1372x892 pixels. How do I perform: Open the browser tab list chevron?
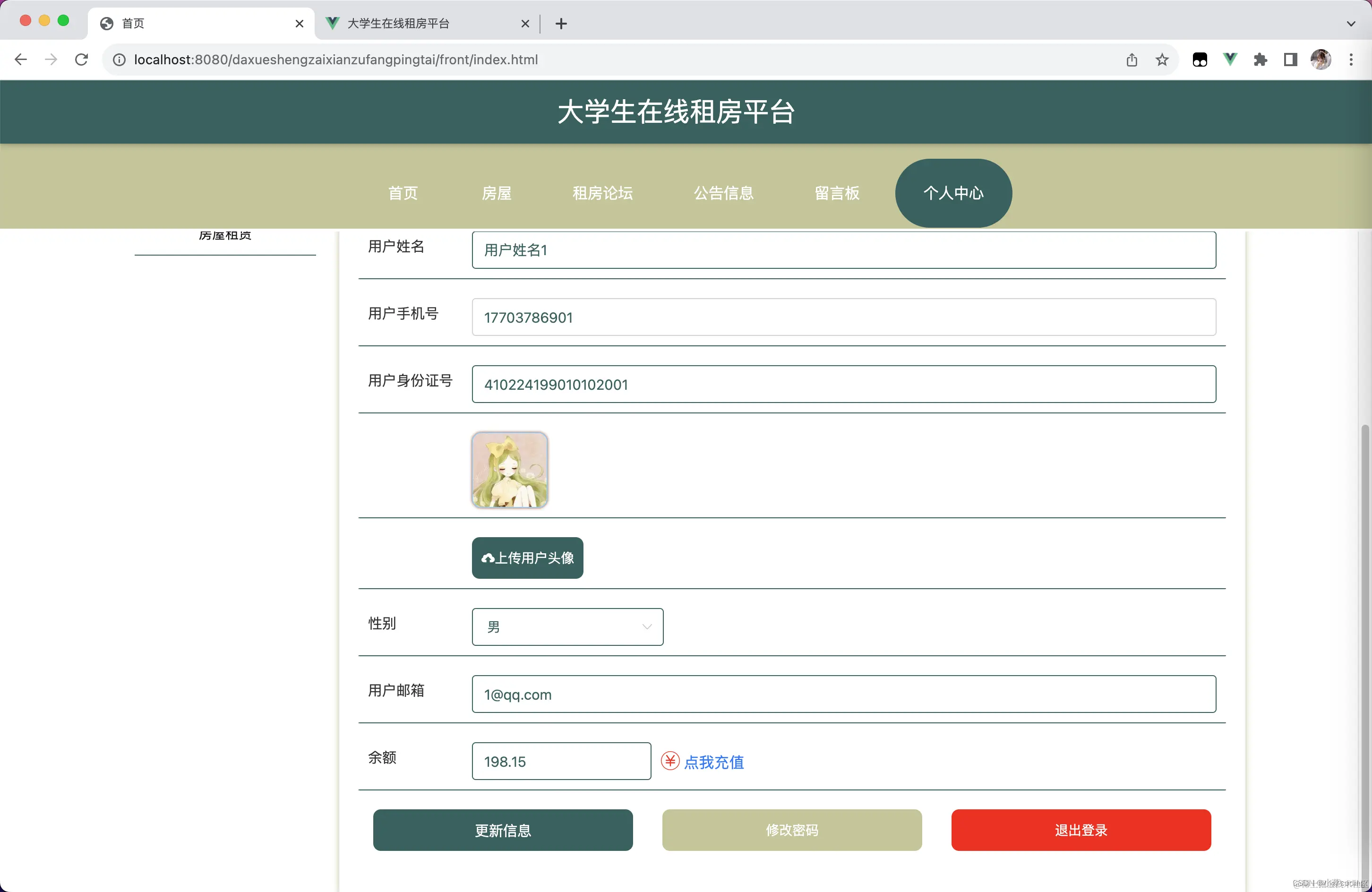(x=1350, y=24)
